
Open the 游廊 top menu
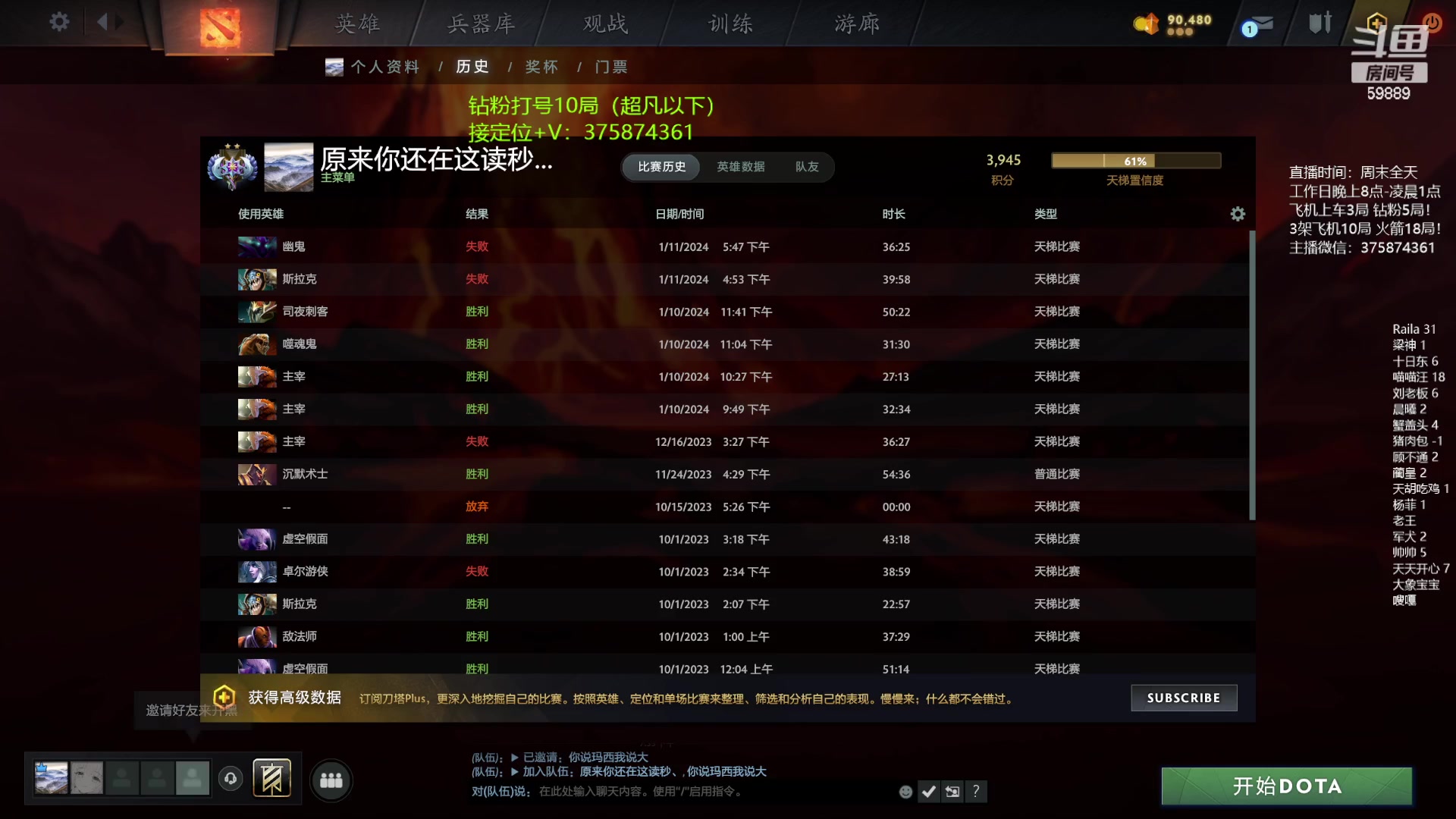click(858, 24)
